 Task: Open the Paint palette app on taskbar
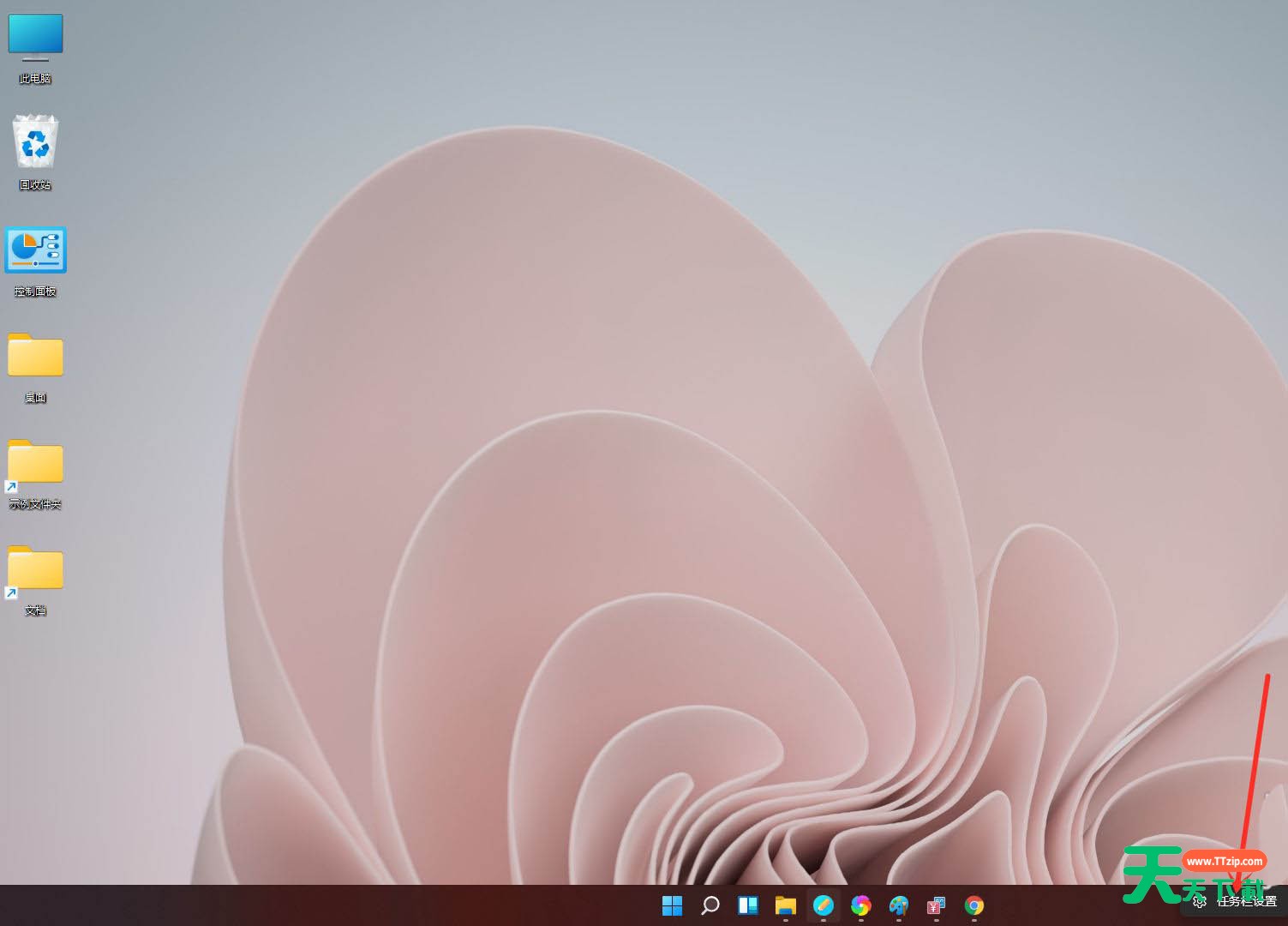pos(899,905)
